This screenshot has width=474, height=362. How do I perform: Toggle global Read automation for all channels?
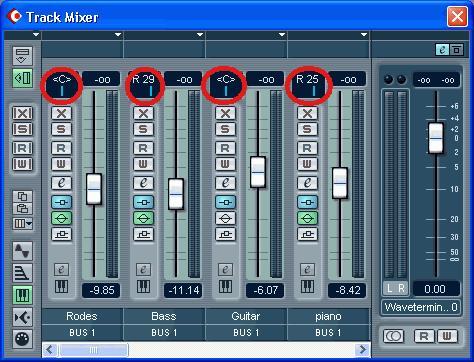pyautogui.click(x=23, y=148)
